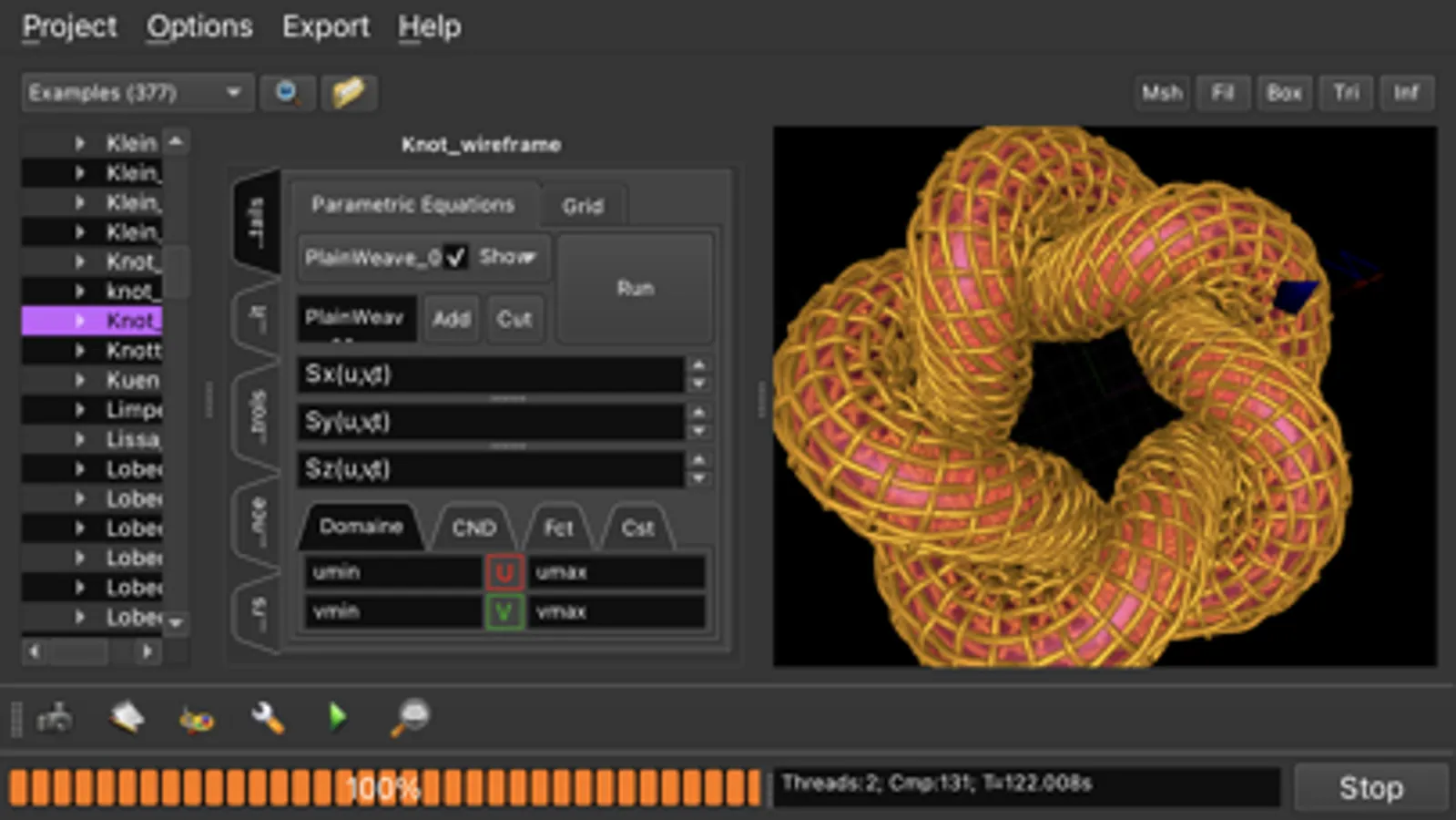Click the magnifier search icon beside Examples
The image size is (1456, 820).
287,93
